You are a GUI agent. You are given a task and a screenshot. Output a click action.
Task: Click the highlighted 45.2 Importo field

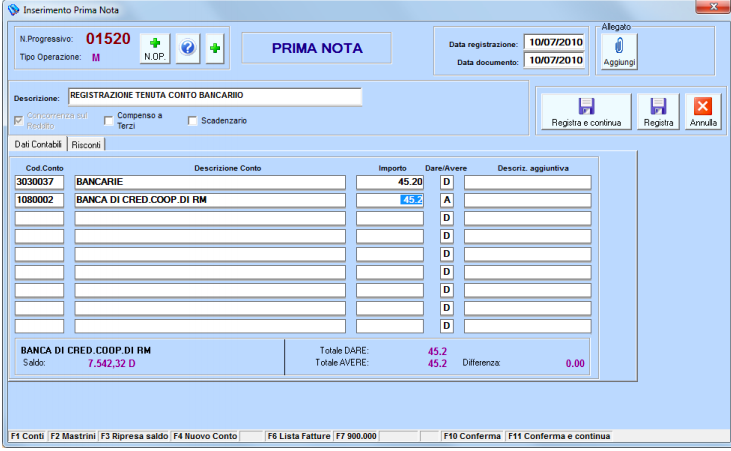pos(390,200)
